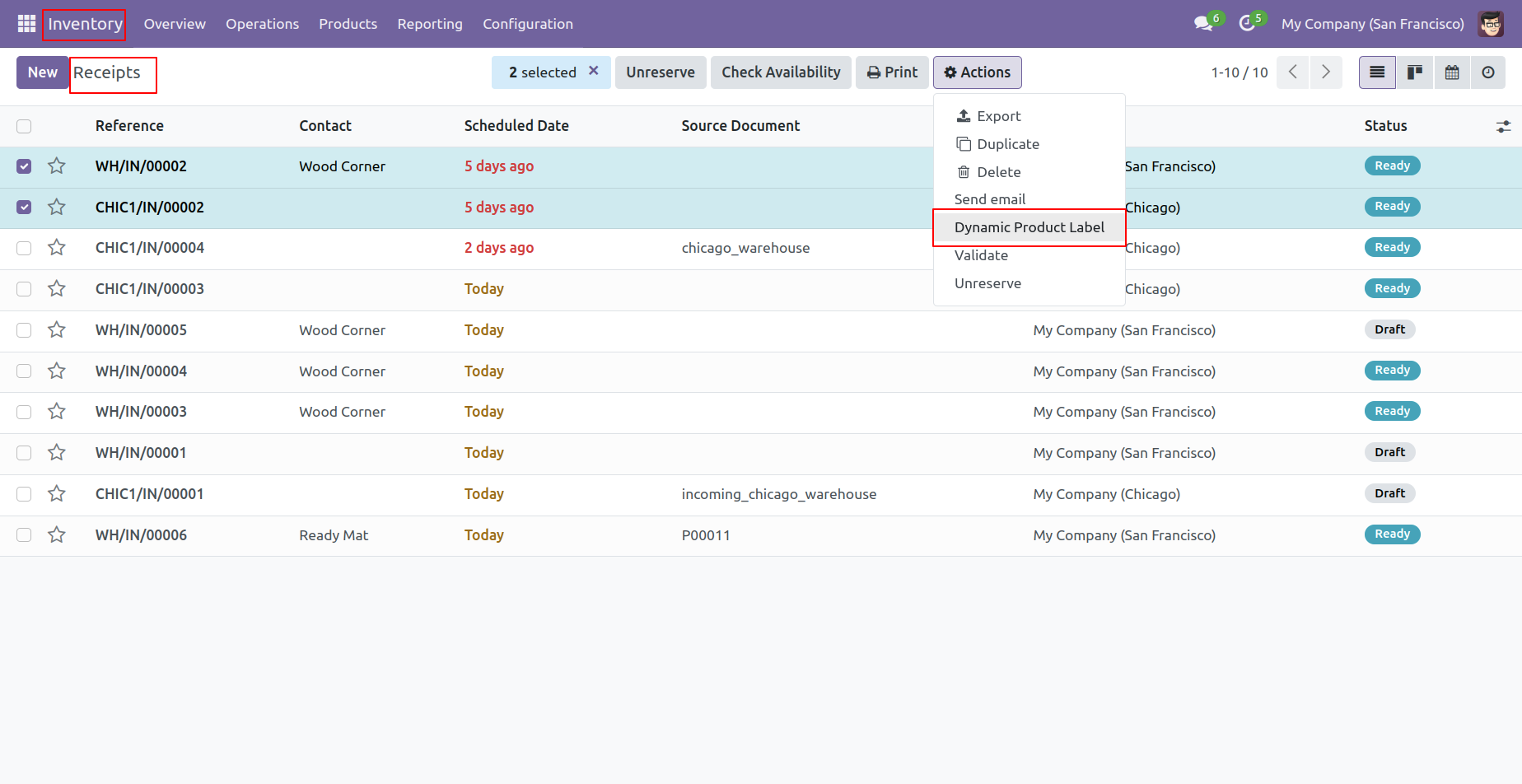Open the Operations menu
This screenshot has height=784, width=1522.
(262, 24)
